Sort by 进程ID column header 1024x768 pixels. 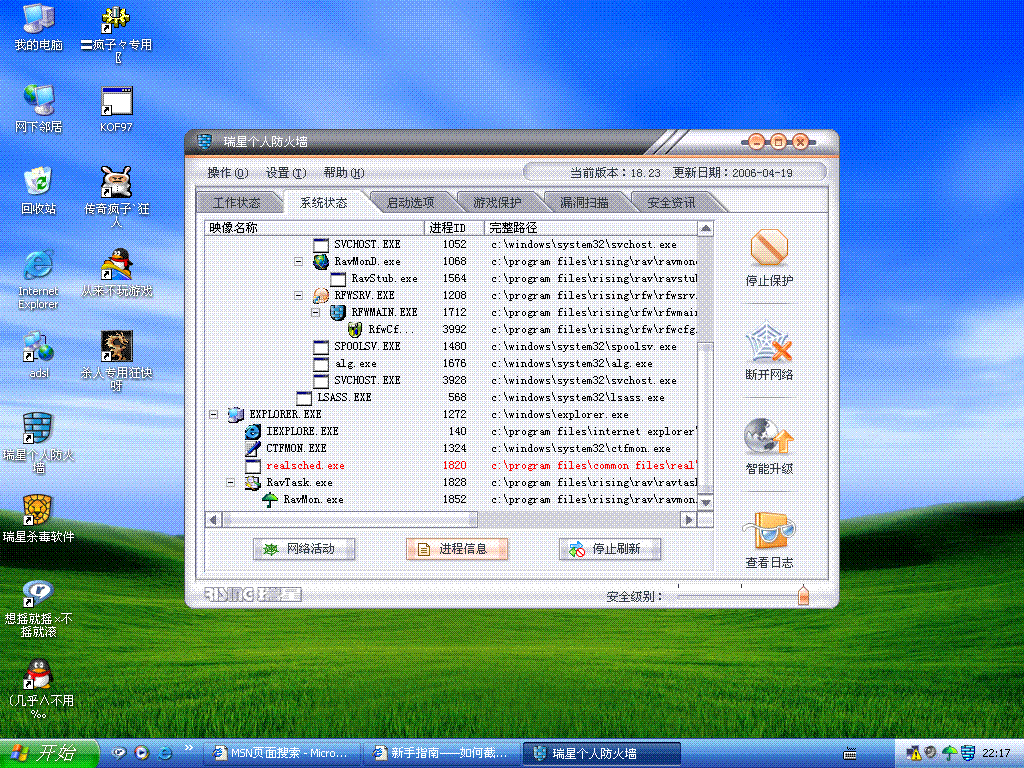(454, 228)
